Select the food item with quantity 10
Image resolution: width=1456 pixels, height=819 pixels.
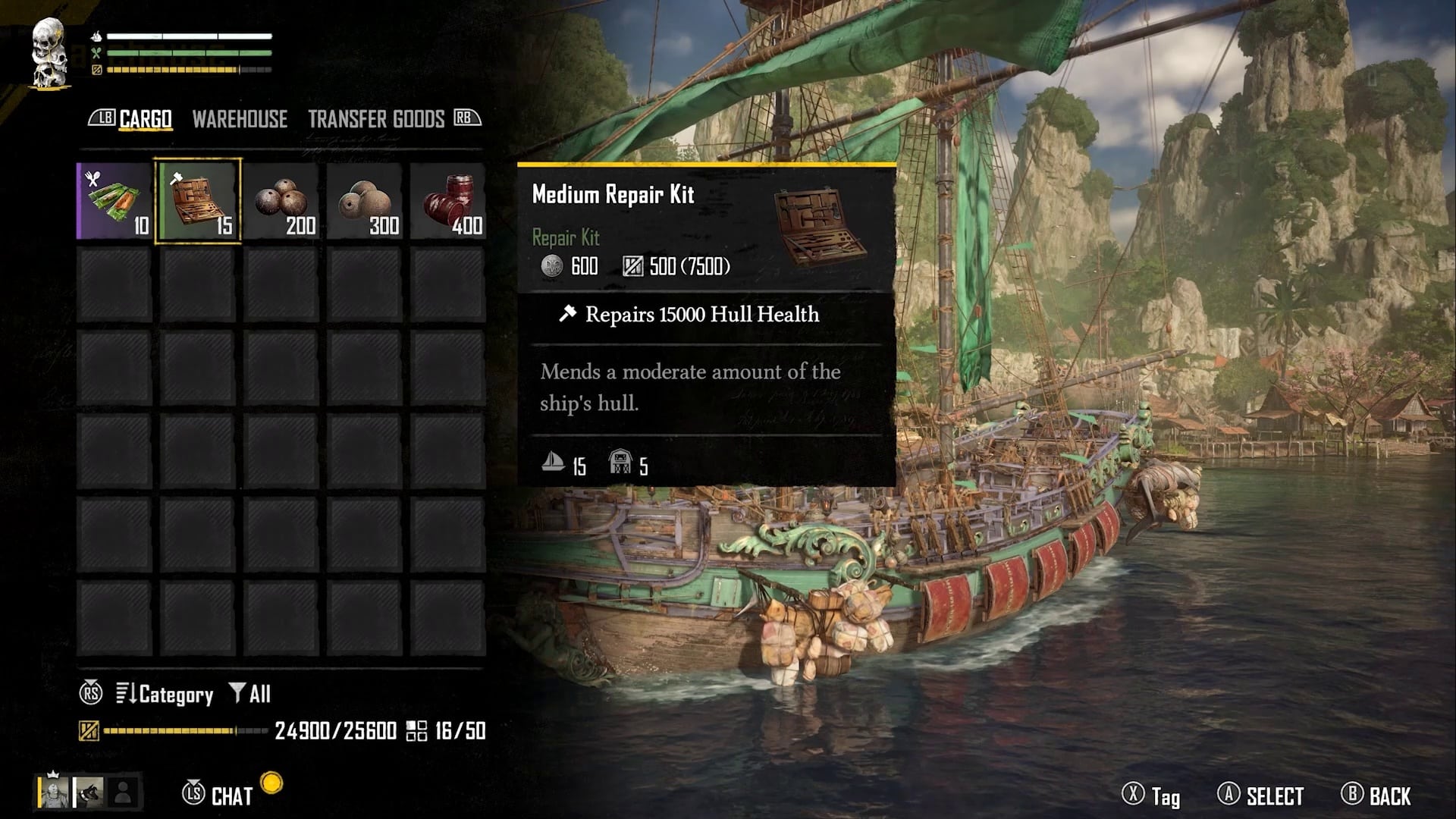point(115,201)
